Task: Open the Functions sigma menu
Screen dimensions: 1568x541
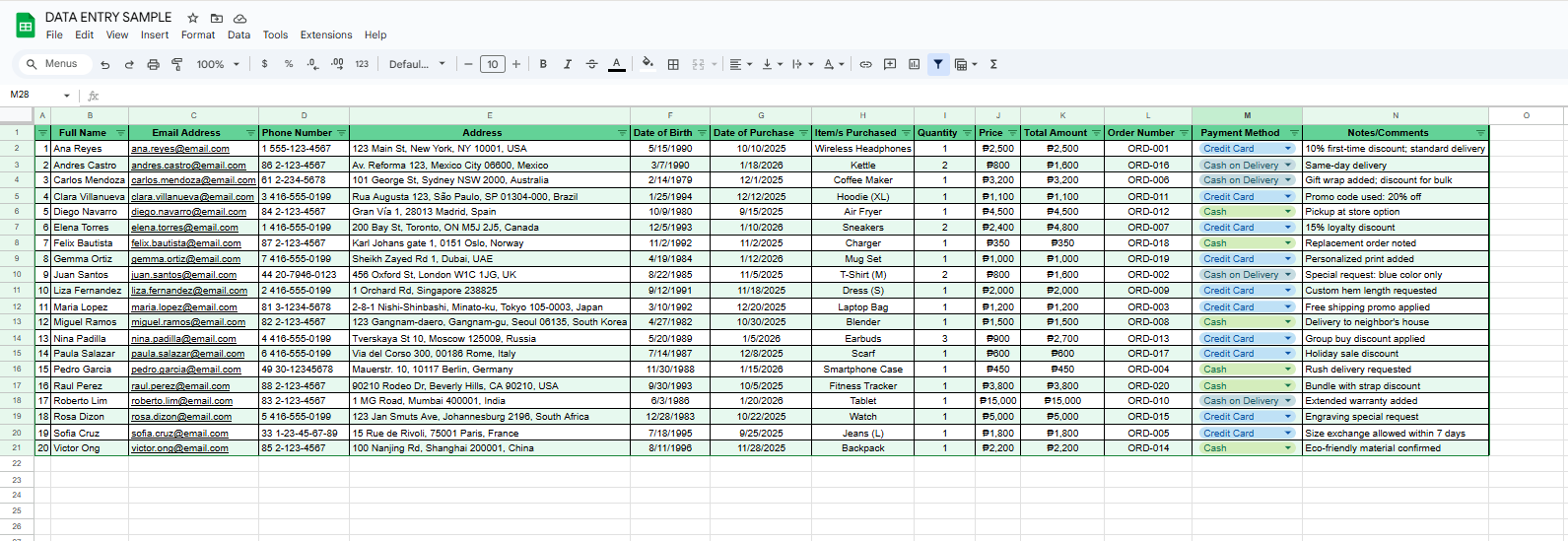Action: click(x=993, y=64)
